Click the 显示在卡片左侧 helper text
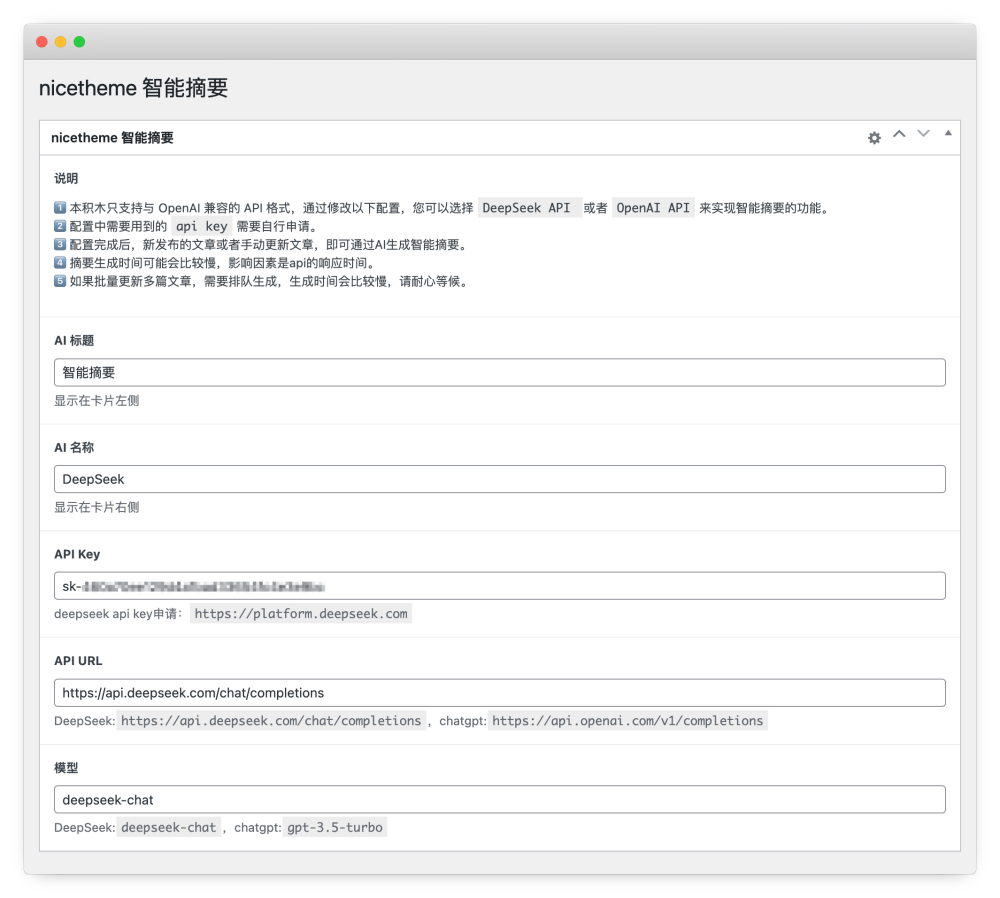The image size is (1000, 898). (96, 401)
